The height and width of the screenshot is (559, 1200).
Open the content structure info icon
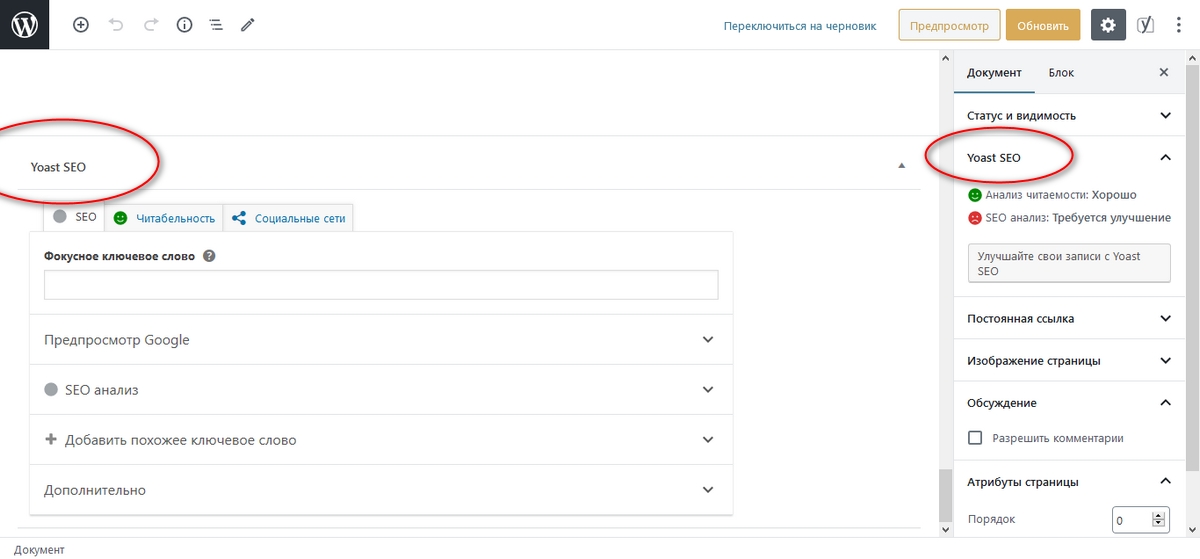pos(184,25)
